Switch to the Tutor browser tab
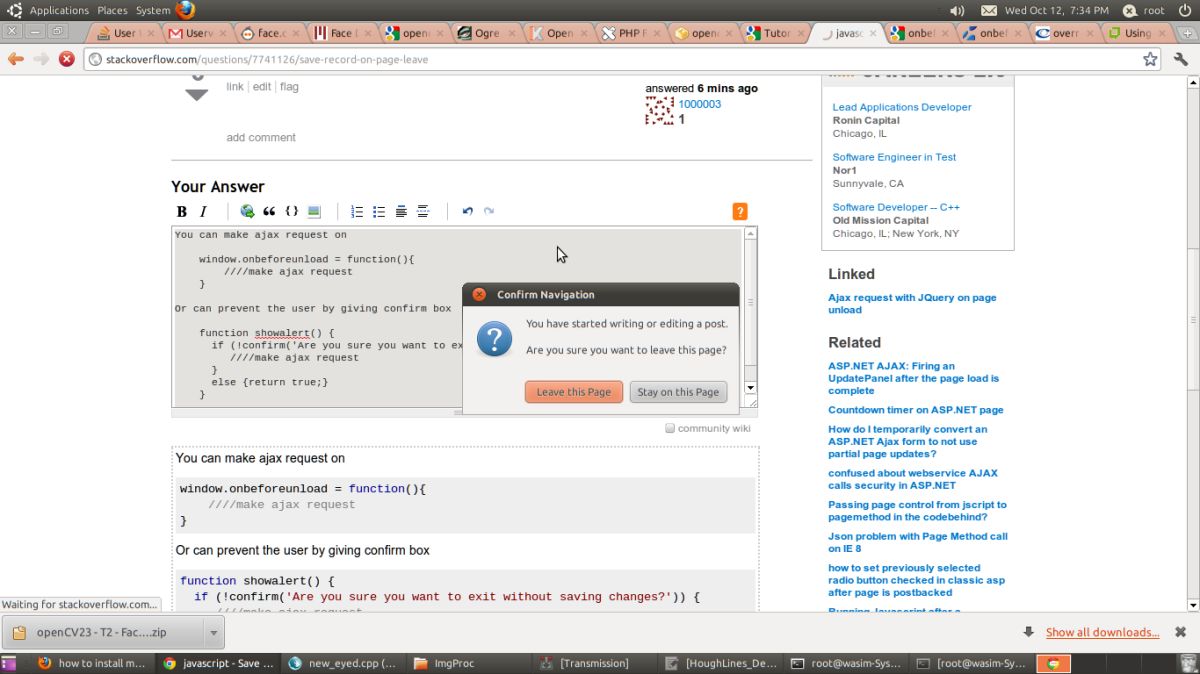The width and height of the screenshot is (1200, 674). 775,33
